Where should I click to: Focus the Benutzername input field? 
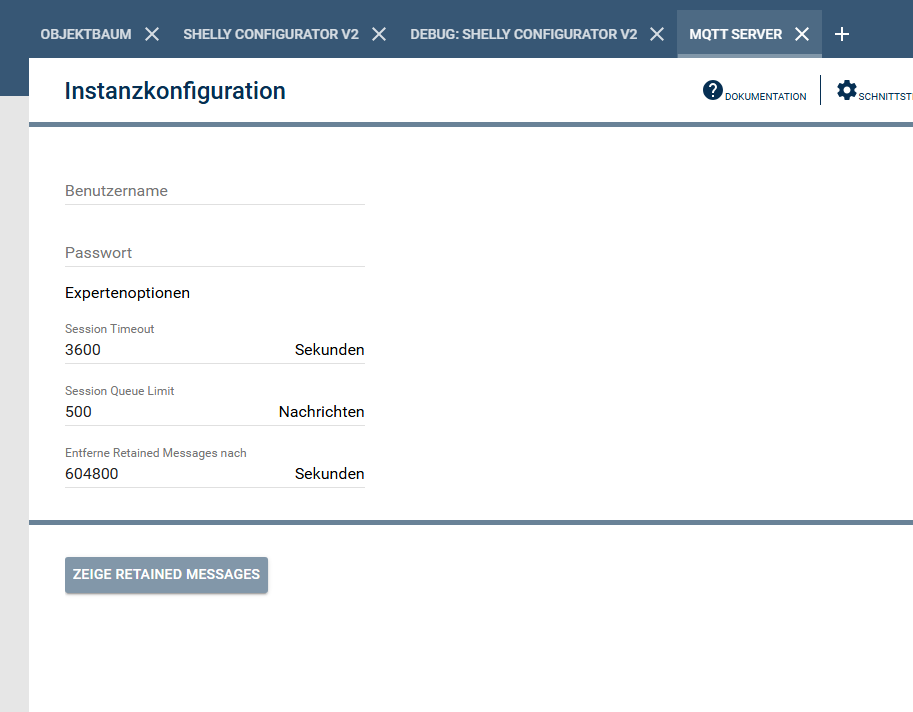pos(215,191)
